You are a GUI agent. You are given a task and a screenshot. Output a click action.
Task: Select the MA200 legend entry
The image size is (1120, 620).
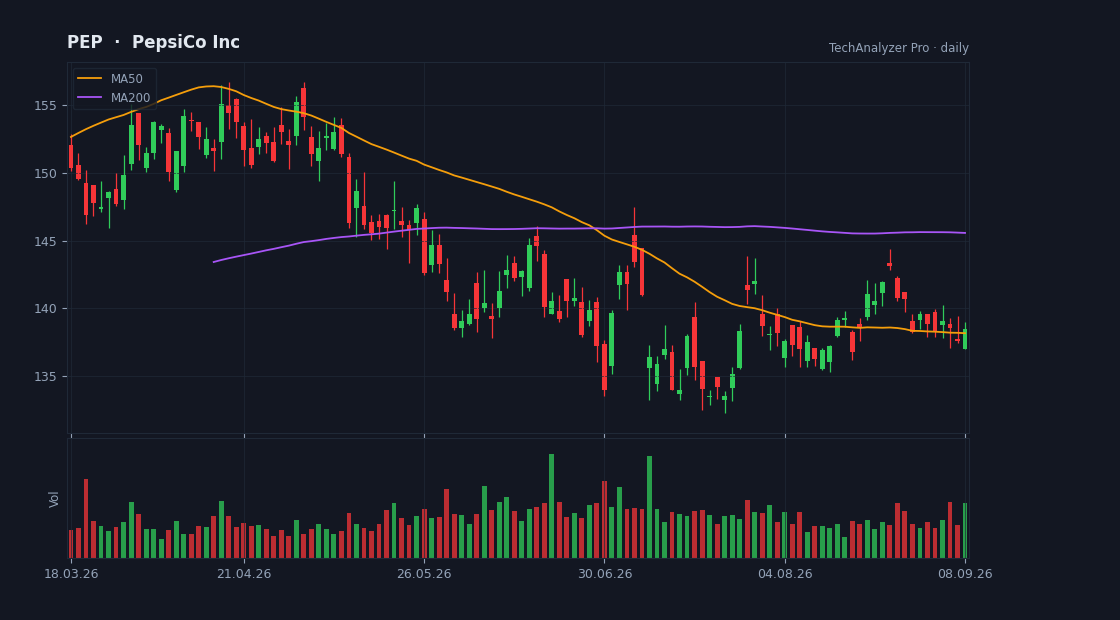pyautogui.click(x=114, y=97)
